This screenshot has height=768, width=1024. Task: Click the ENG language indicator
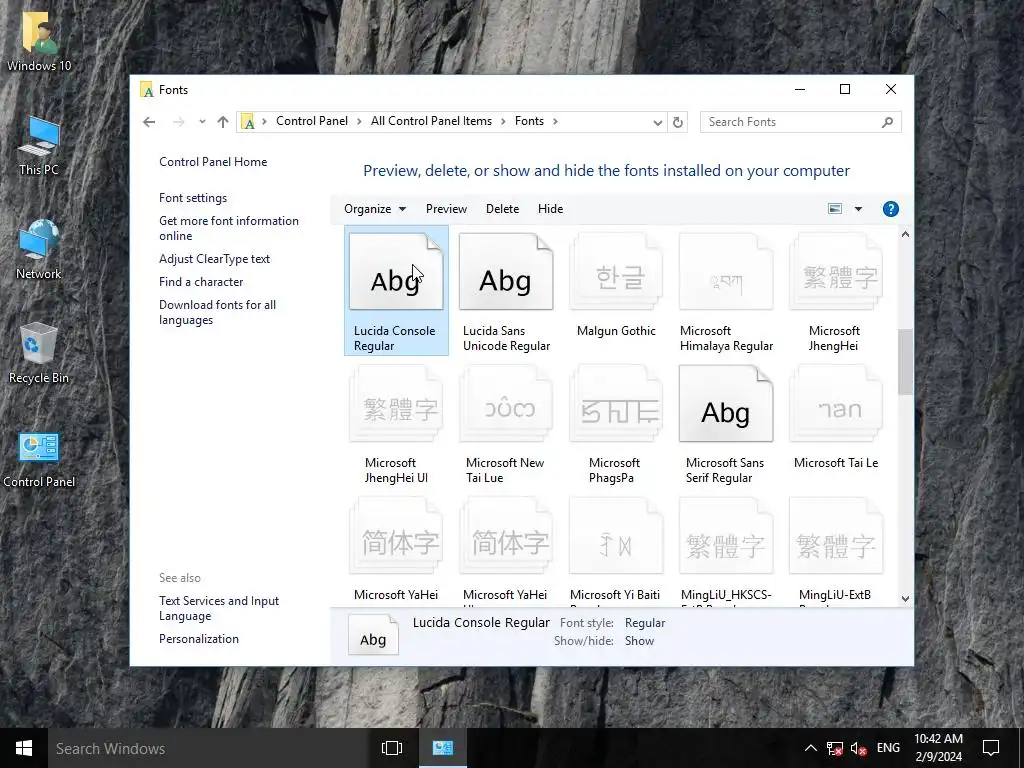coord(888,748)
